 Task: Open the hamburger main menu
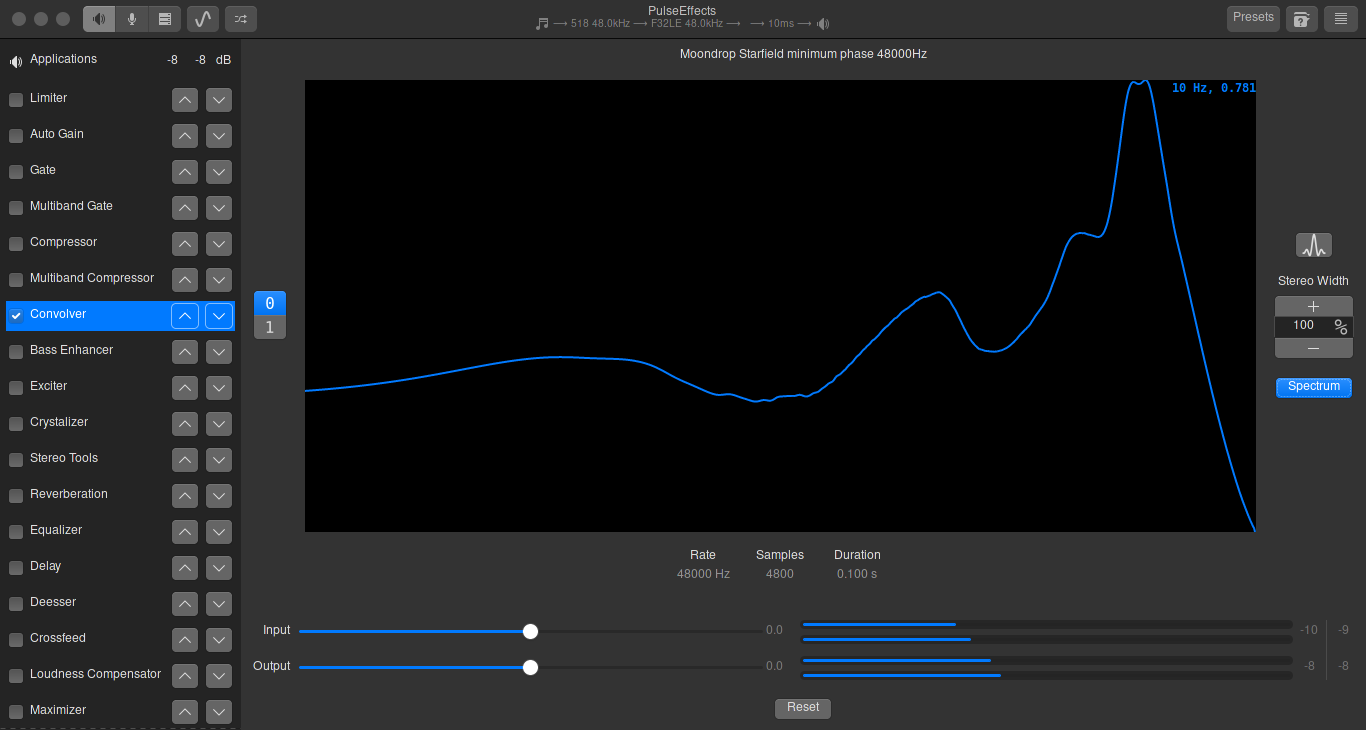click(x=1340, y=19)
